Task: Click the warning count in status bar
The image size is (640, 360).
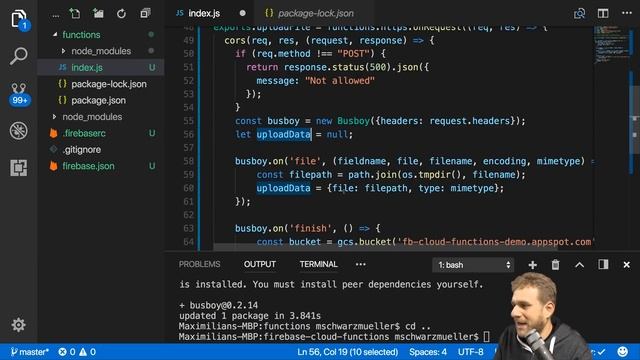Action: pyautogui.click(x=88, y=352)
